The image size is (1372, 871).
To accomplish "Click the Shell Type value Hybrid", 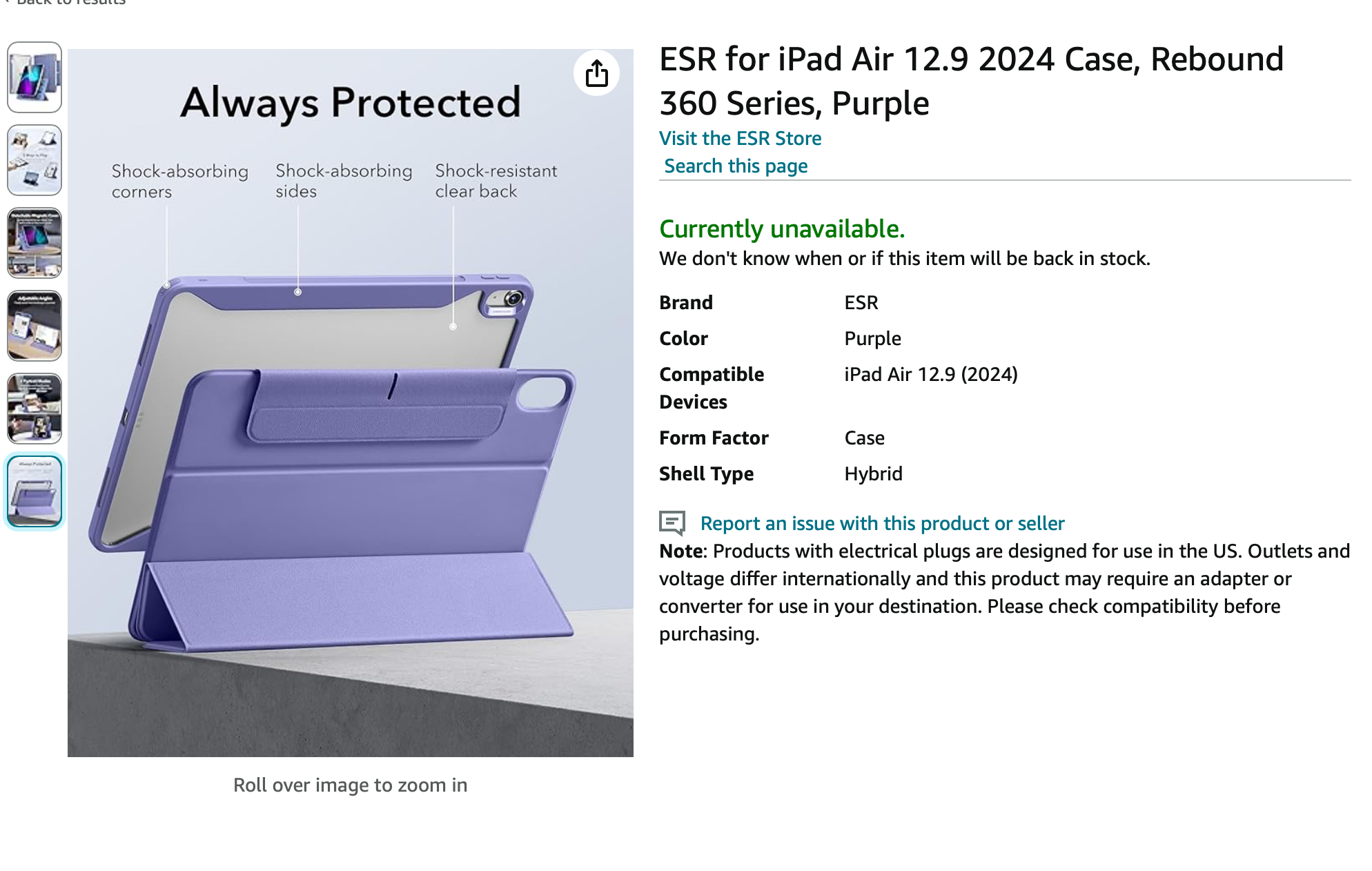I will click(x=873, y=473).
